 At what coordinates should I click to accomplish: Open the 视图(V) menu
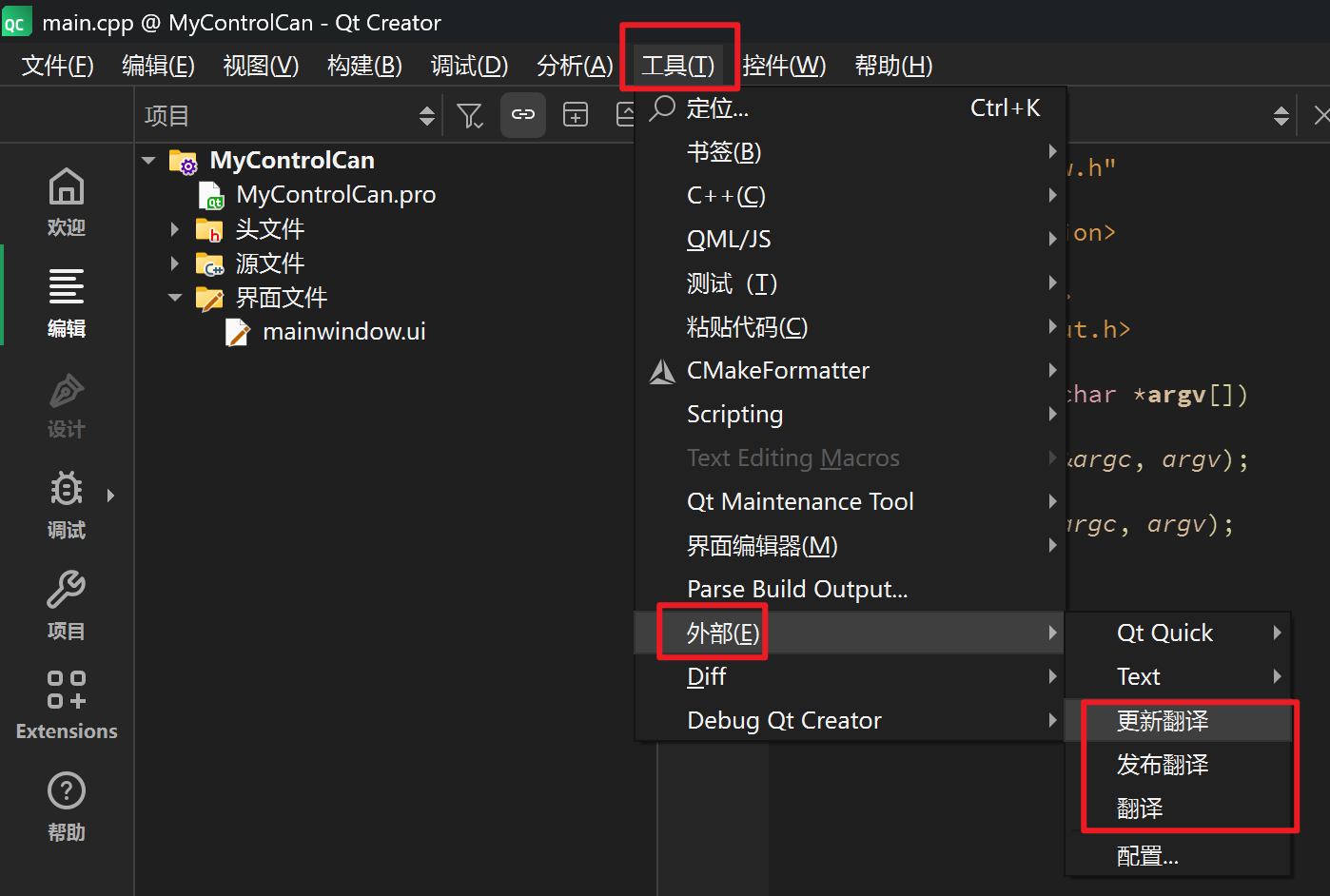pyautogui.click(x=261, y=66)
